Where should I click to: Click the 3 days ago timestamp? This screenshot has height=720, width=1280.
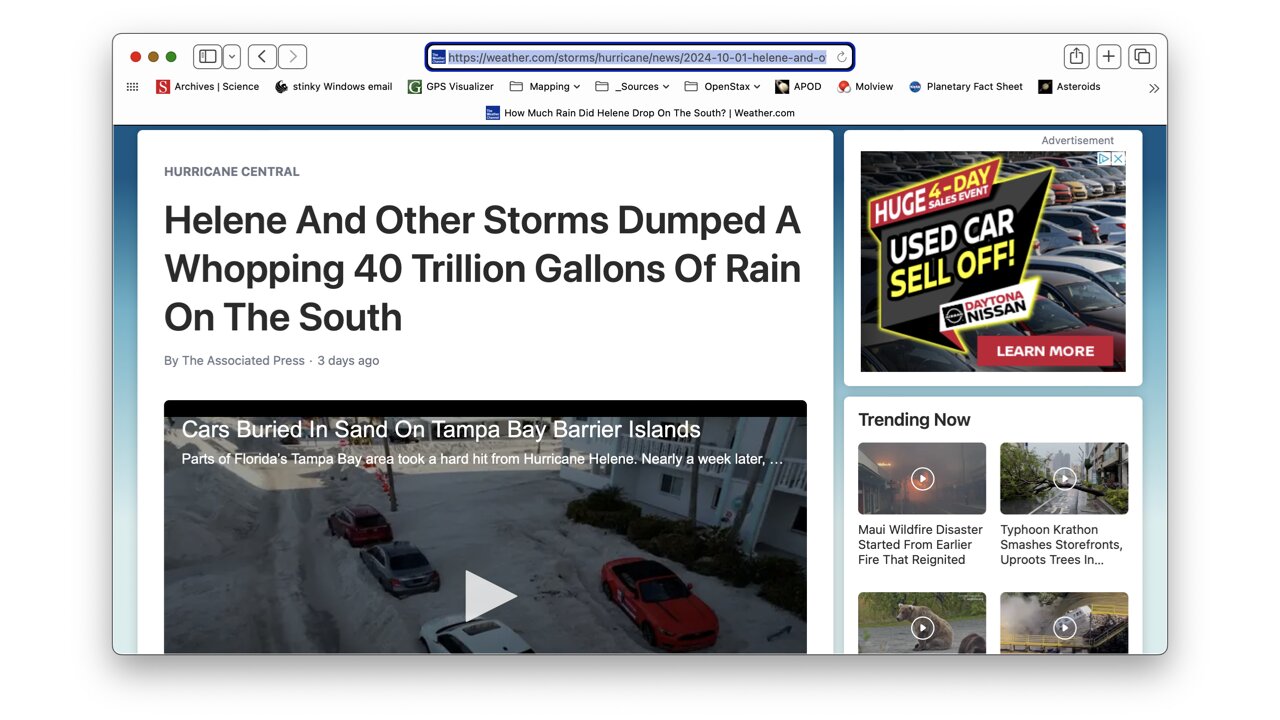tap(348, 361)
